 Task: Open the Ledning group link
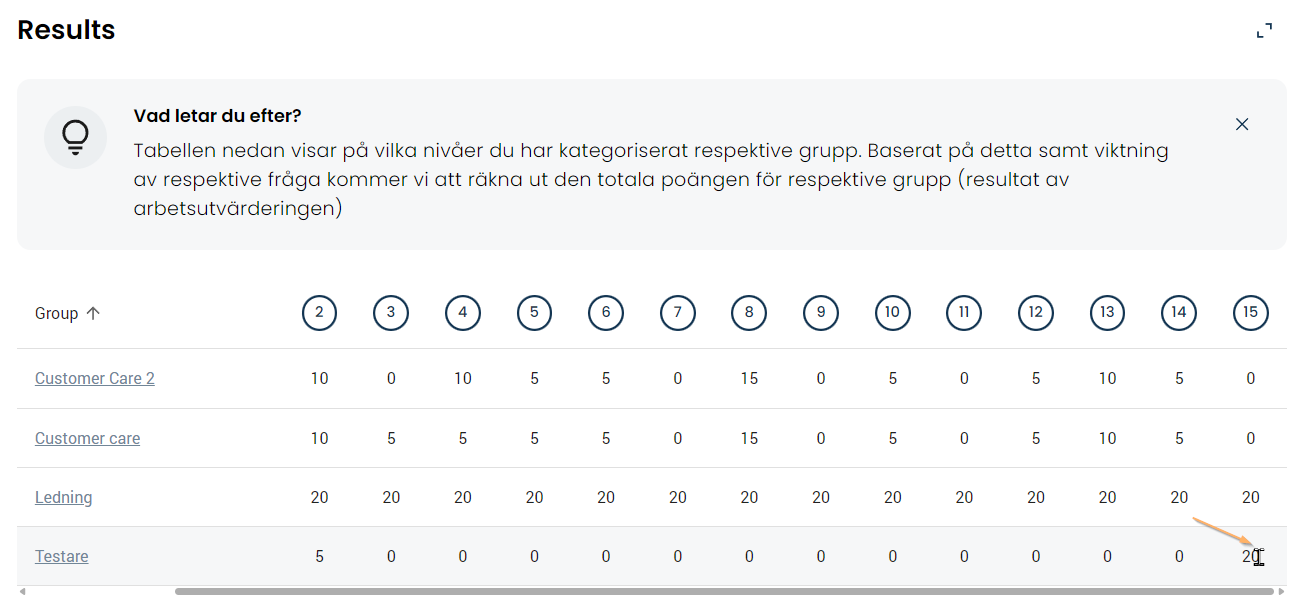[63, 497]
